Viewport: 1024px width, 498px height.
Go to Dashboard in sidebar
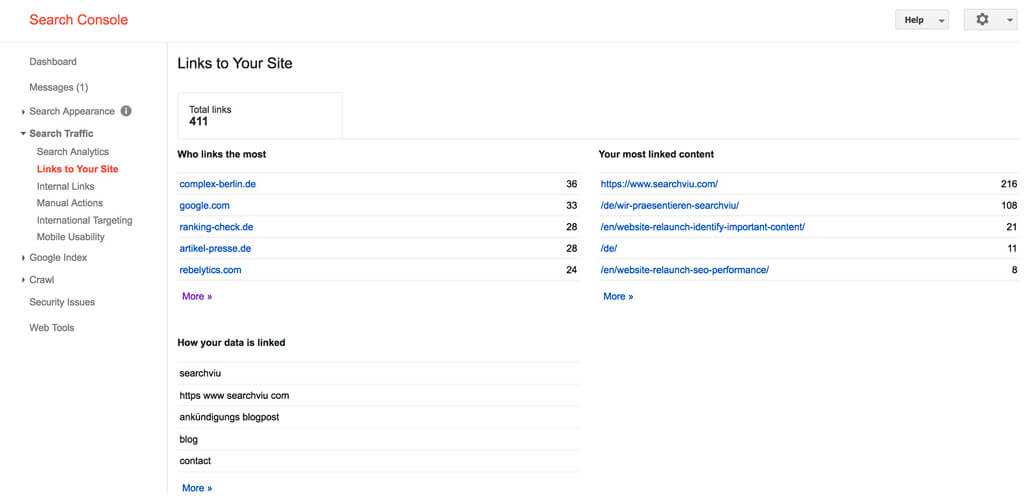click(53, 62)
